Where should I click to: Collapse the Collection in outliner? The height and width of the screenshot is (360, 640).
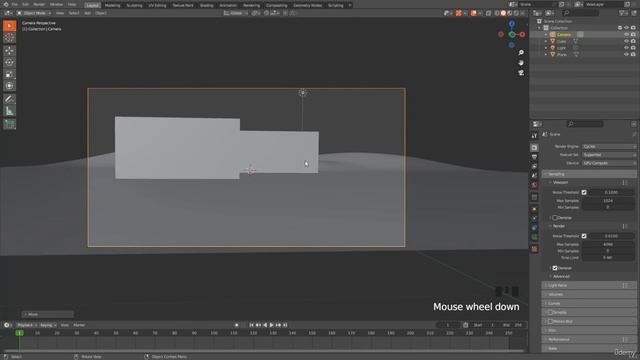539,28
